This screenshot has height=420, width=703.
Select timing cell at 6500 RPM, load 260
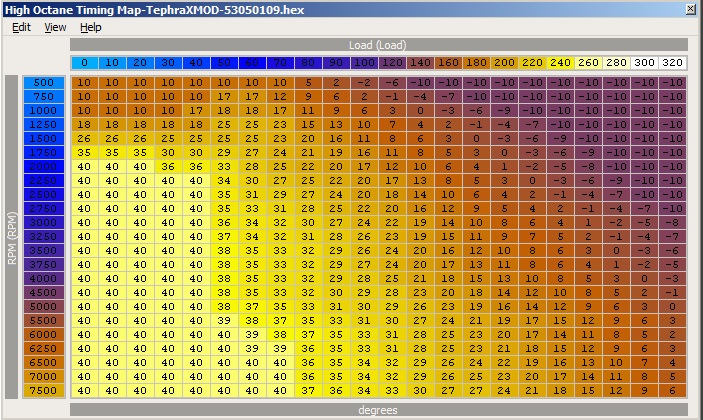[589, 362]
